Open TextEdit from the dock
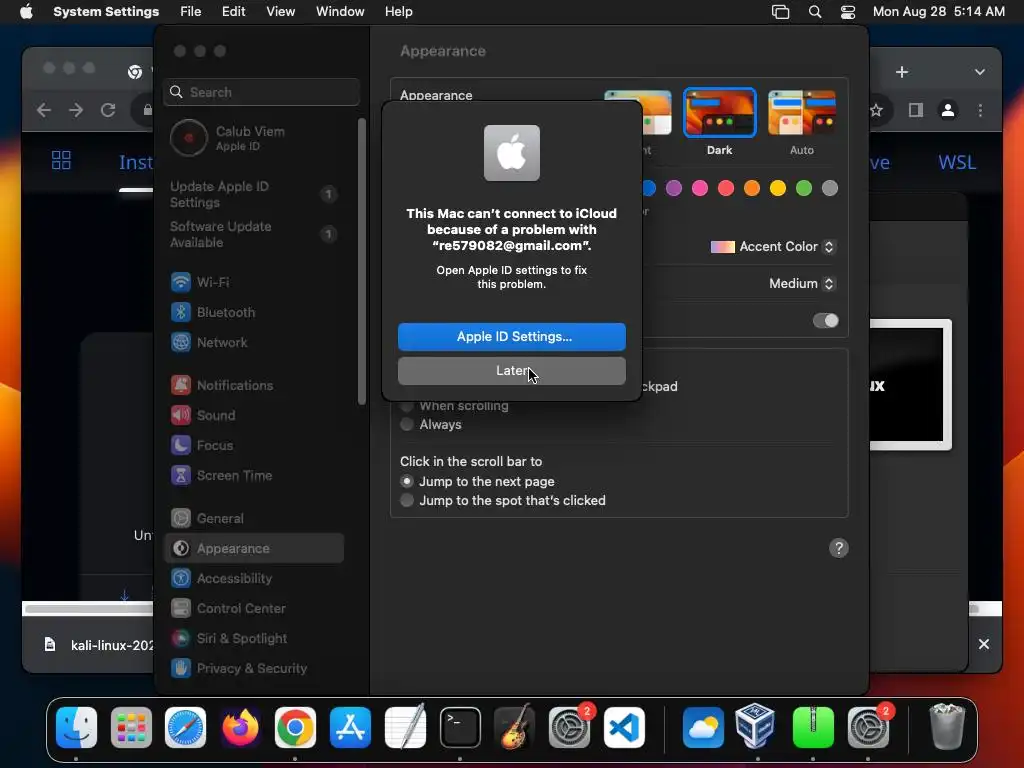1024x768 pixels. 405,728
